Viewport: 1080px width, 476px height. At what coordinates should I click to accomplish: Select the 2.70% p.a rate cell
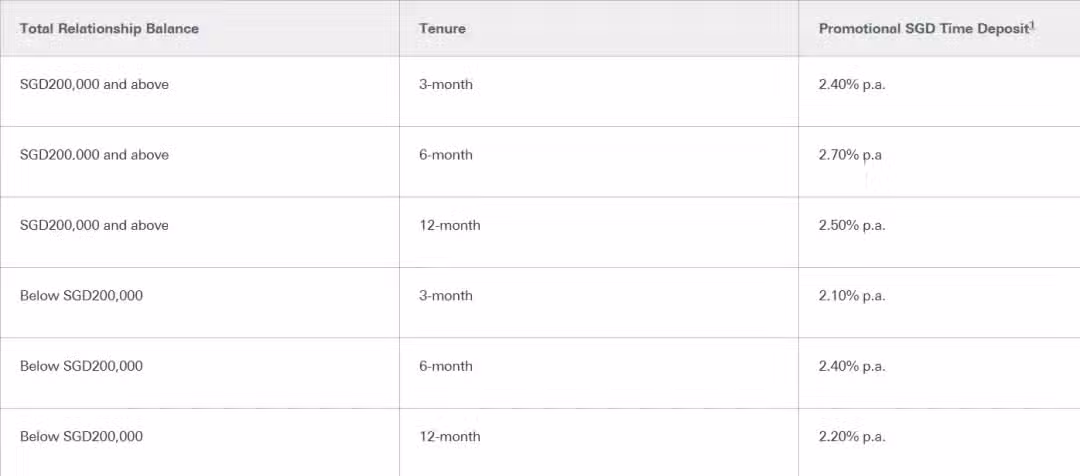tap(850, 155)
